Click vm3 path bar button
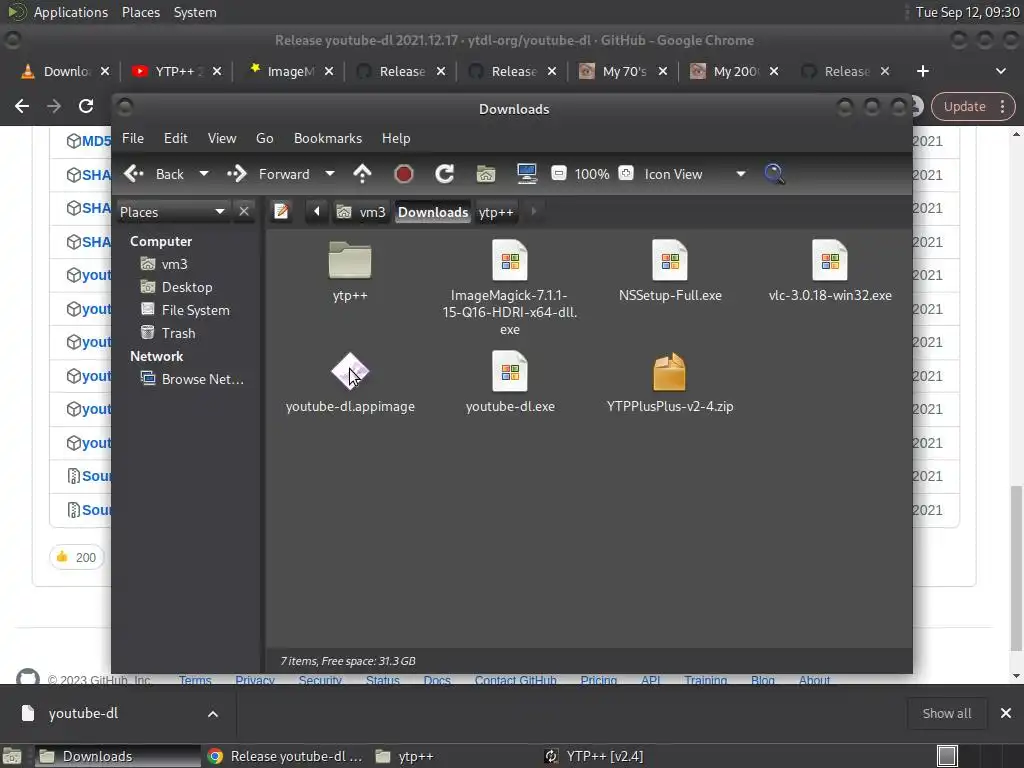This screenshot has width=1024, height=768. [361, 212]
